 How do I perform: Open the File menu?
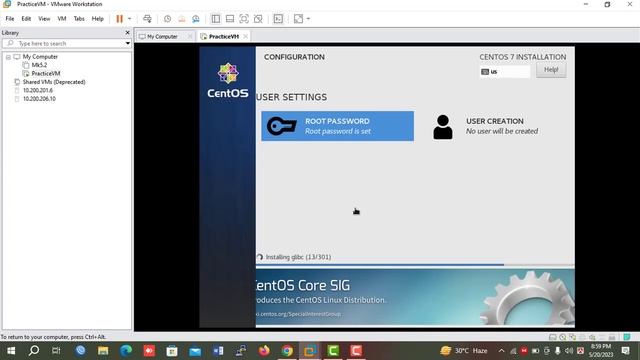click(10, 19)
